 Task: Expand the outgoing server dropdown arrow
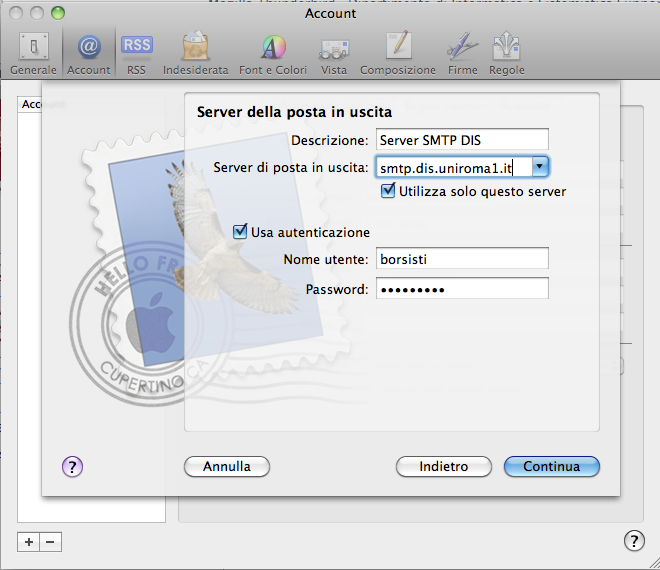pos(540,167)
